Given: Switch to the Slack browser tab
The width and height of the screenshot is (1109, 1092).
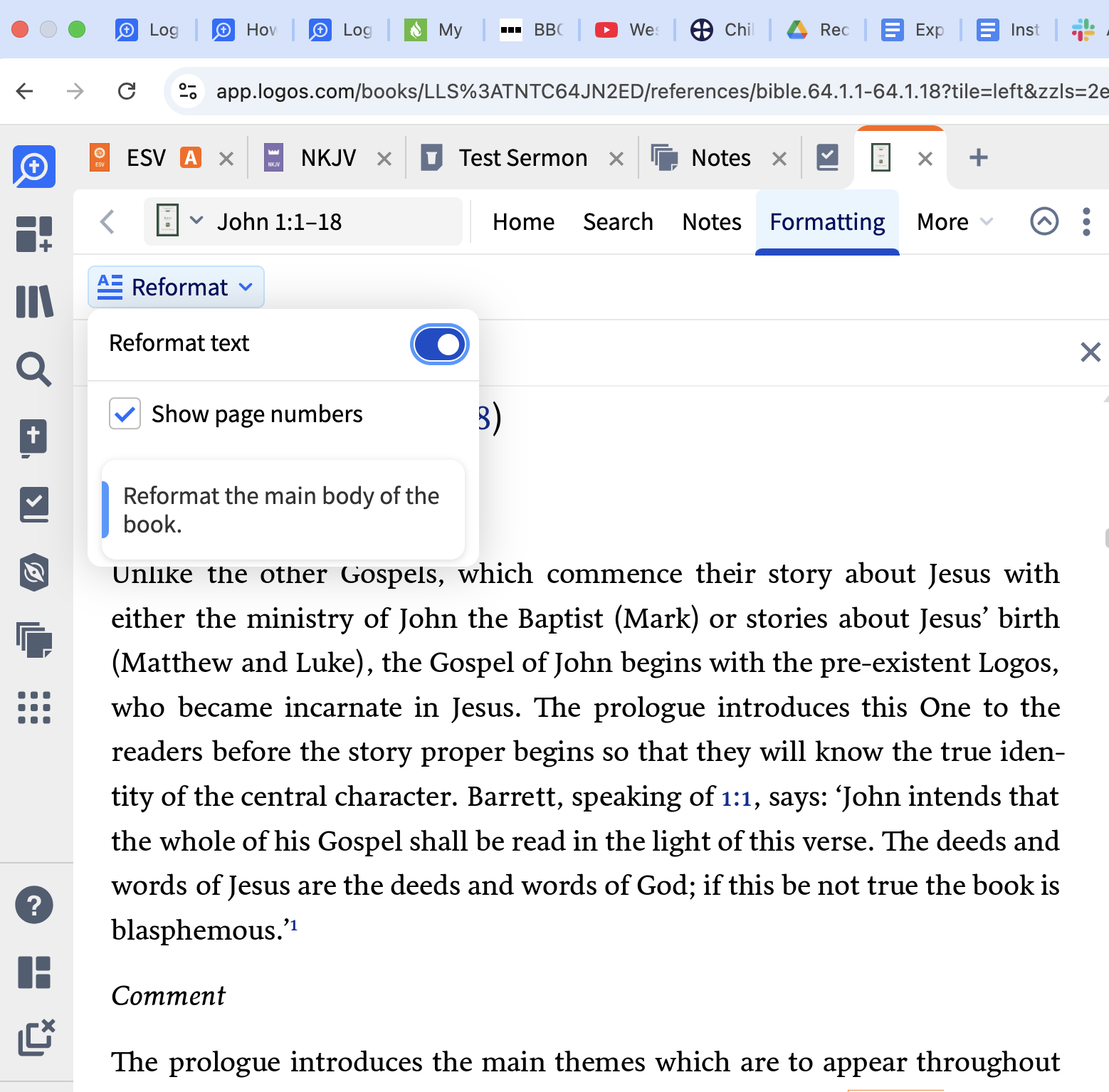Looking at the screenshot, I should (1088, 30).
